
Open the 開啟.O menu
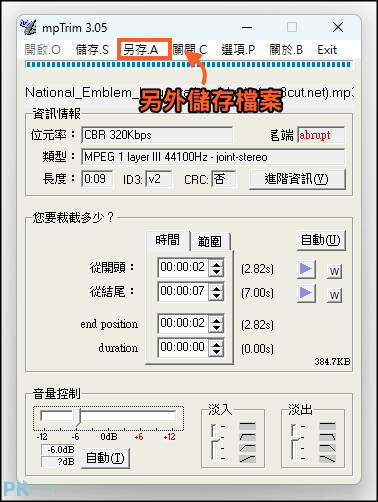tap(42, 50)
